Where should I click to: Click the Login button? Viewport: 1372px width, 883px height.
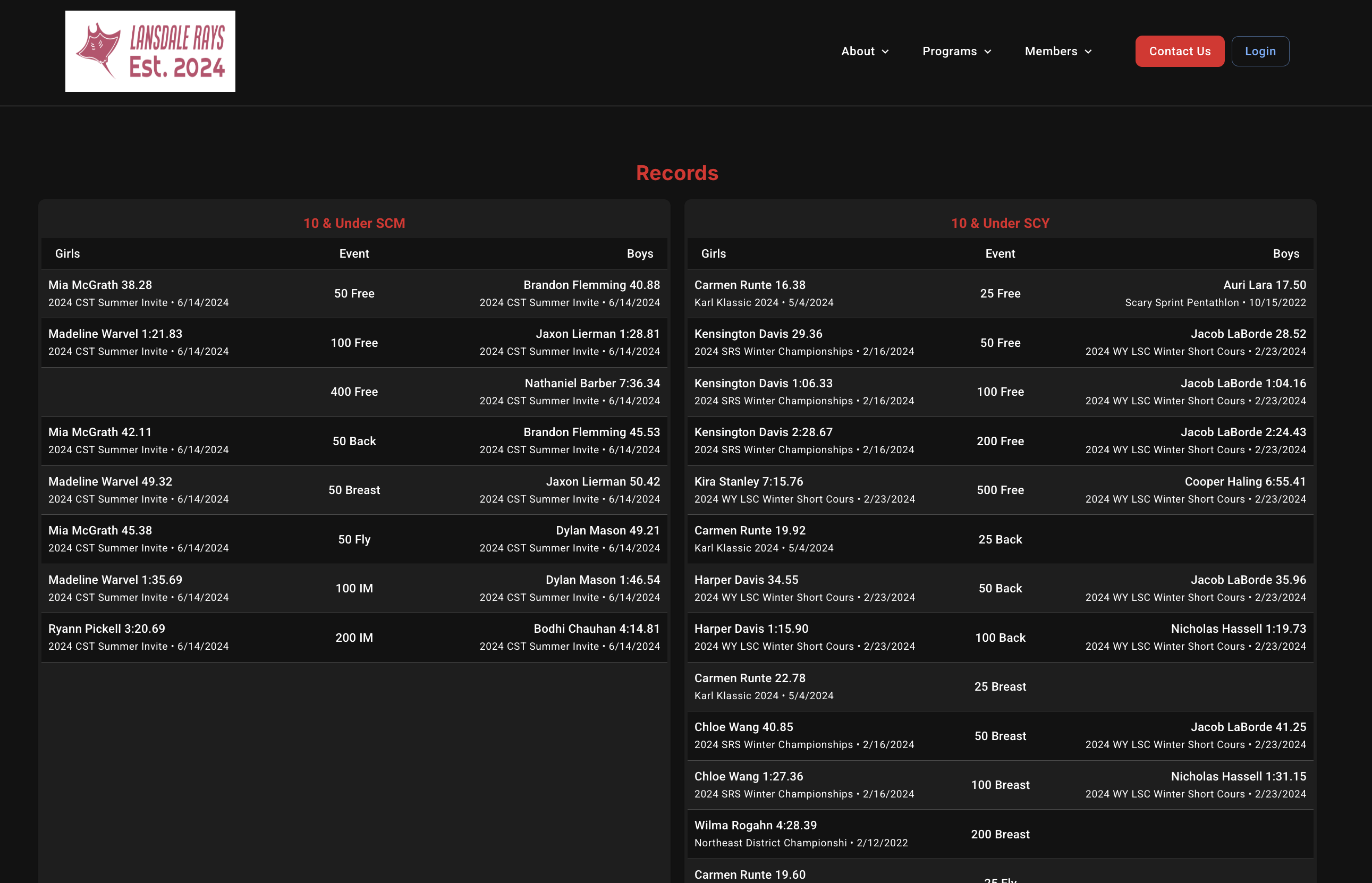click(1260, 52)
